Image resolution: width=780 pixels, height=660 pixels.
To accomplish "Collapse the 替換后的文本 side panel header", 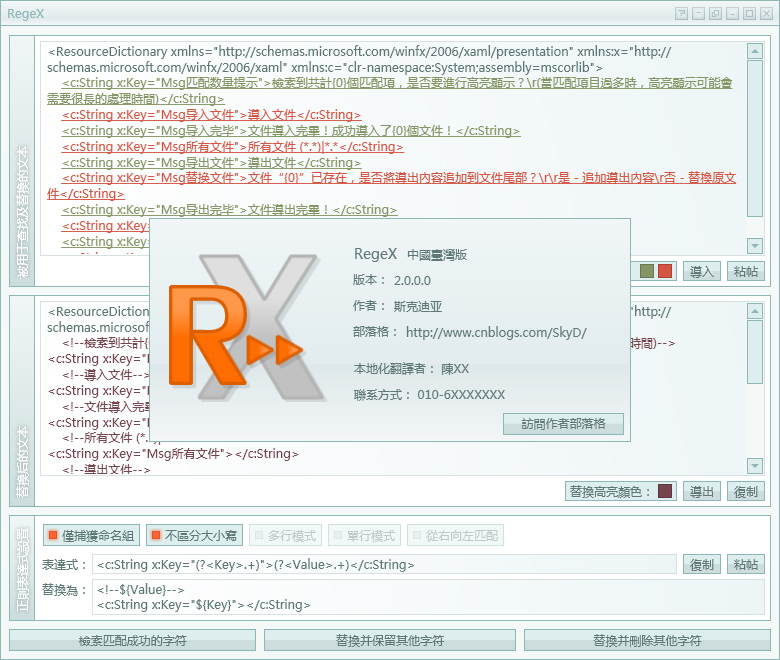I will point(22,401).
